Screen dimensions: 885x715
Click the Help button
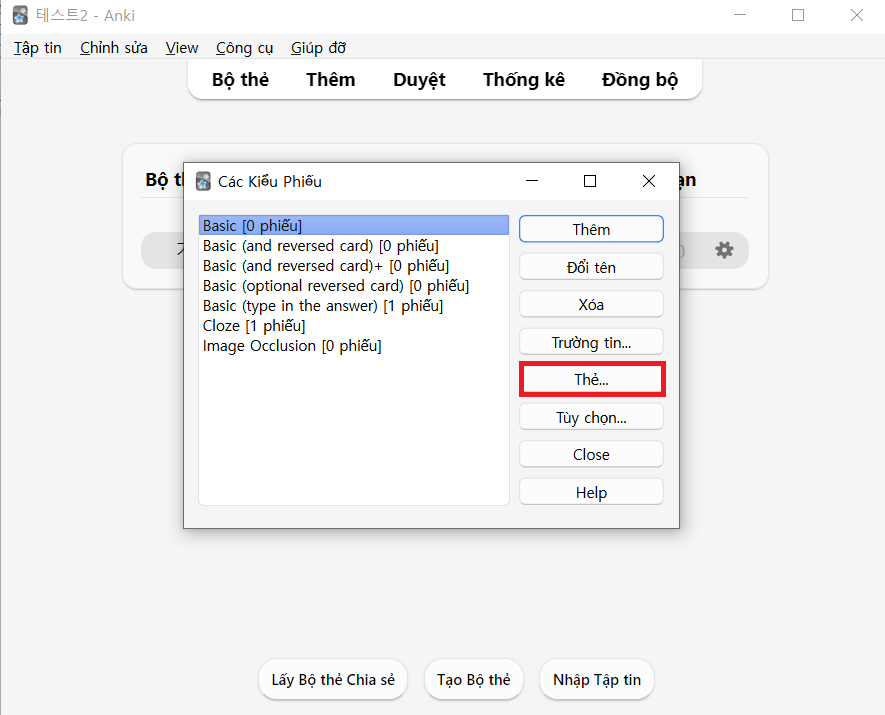click(591, 492)
